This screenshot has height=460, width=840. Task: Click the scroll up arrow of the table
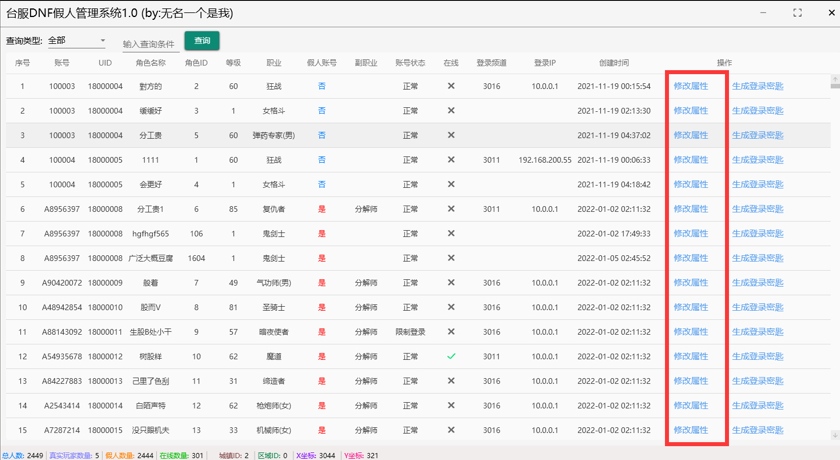point(835,79)
